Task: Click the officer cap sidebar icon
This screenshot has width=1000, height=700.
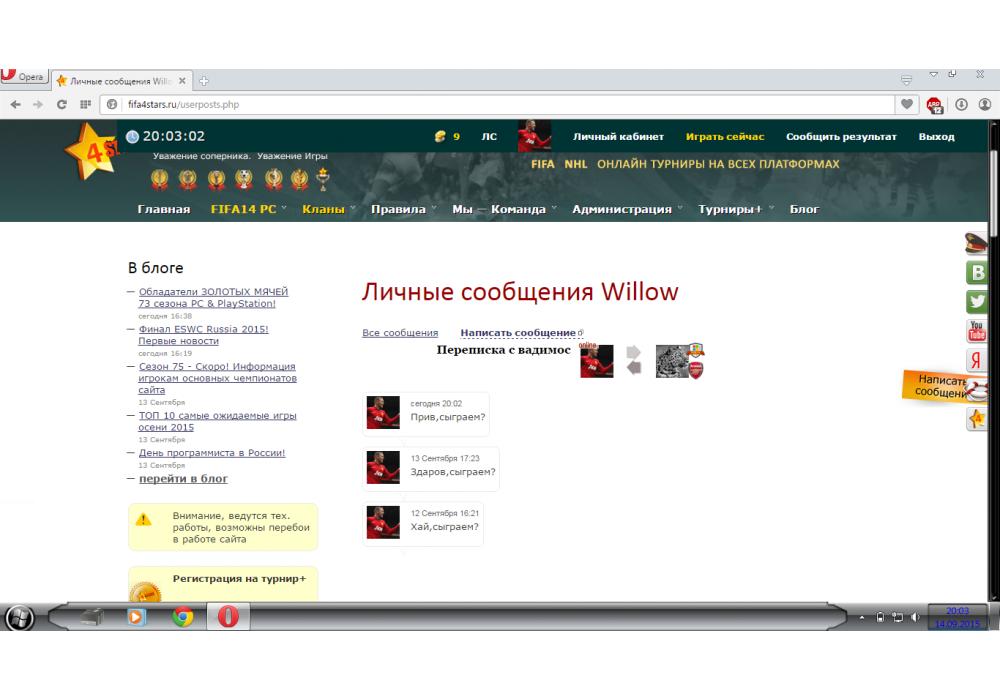Action: tap(975, 243)
